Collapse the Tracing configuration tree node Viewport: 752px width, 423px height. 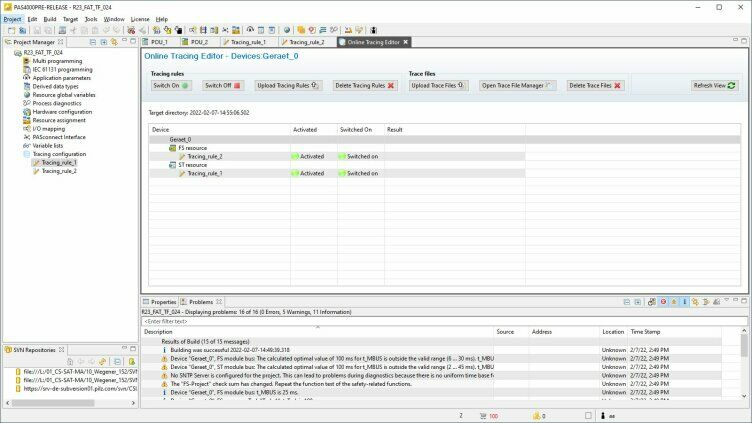pos(21,154)
